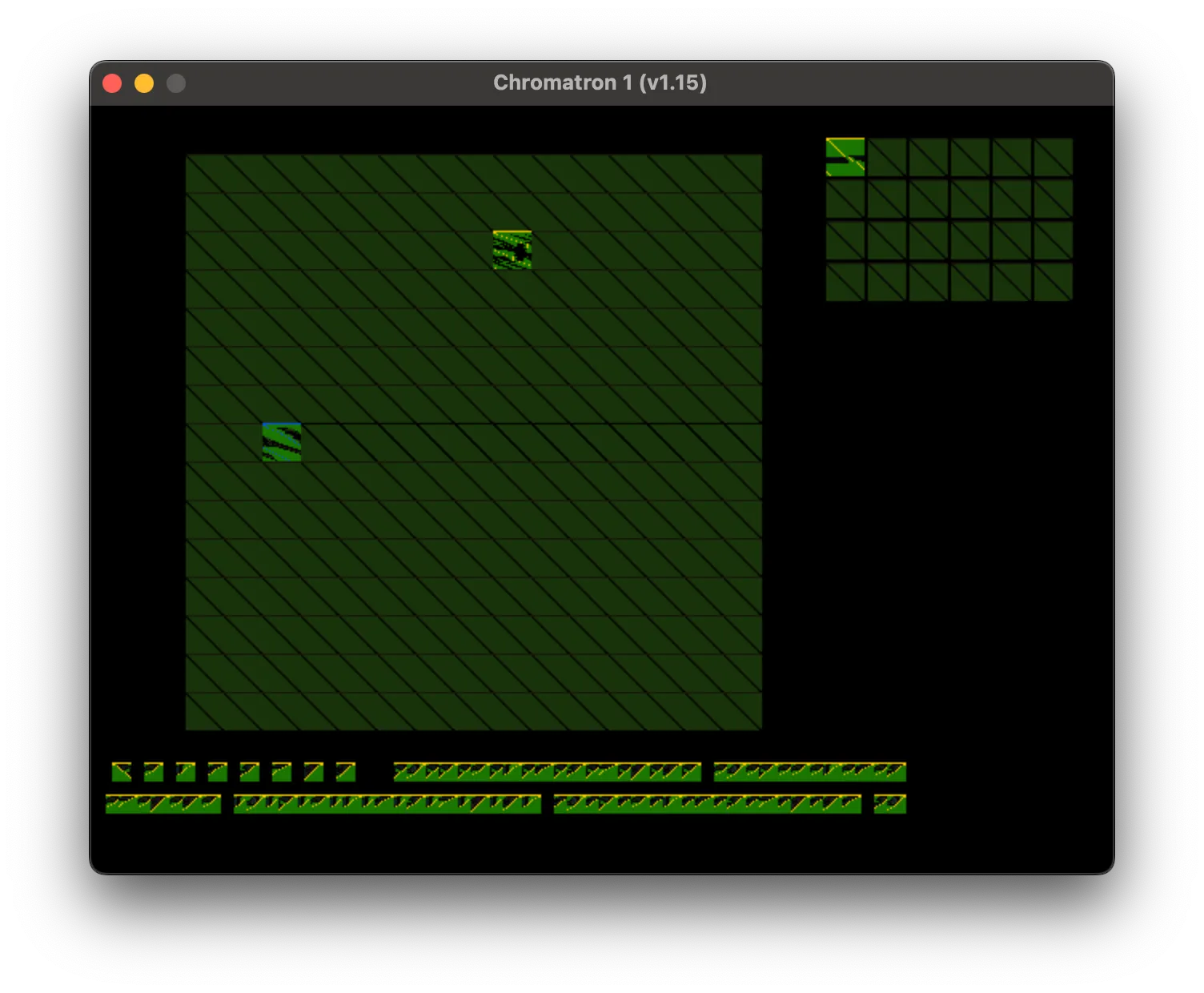
Task: Click the empty tray slot beside the bright piece
Action: 887,157
